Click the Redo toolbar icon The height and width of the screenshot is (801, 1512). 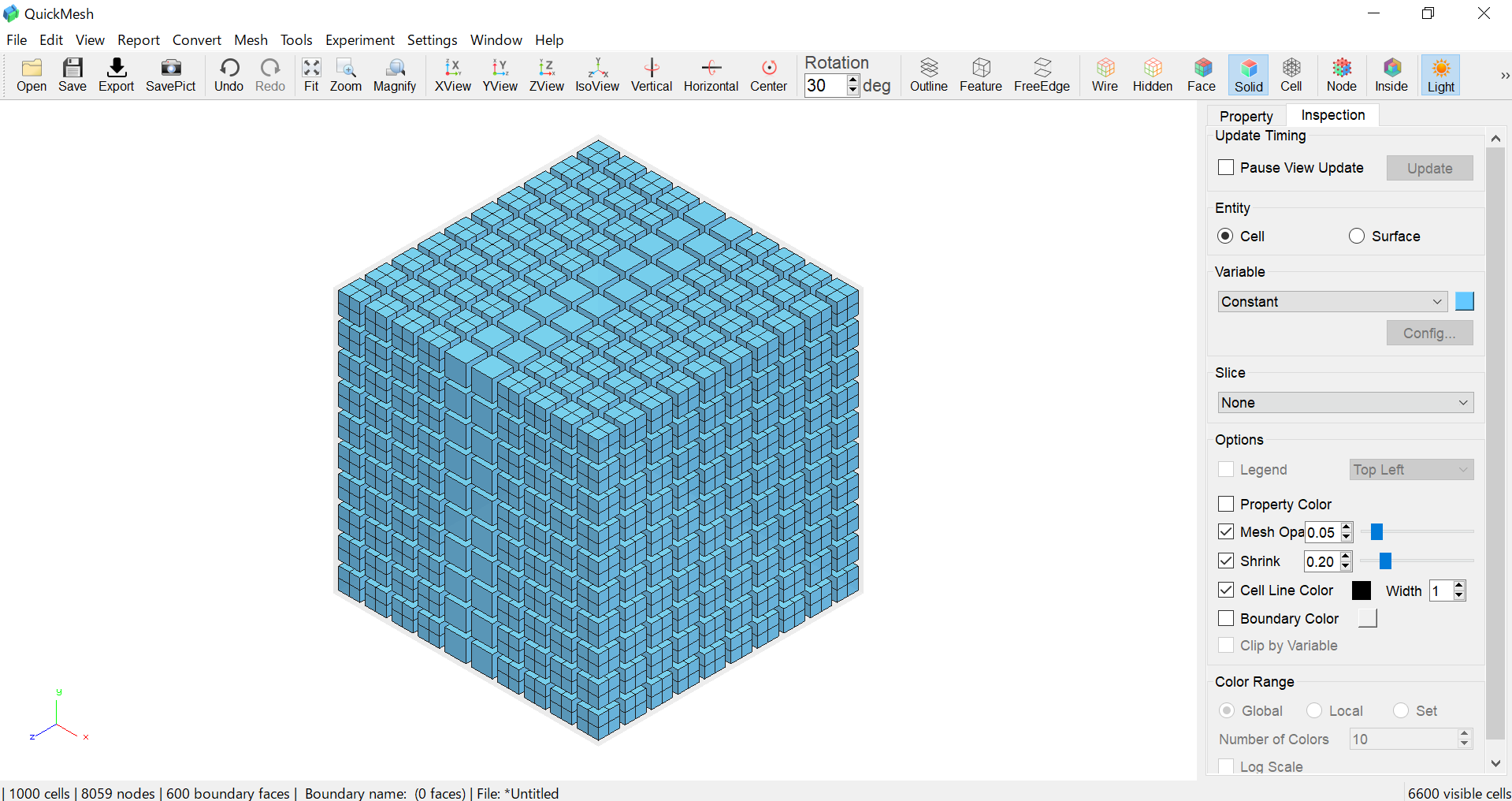(x=270, y=76)
